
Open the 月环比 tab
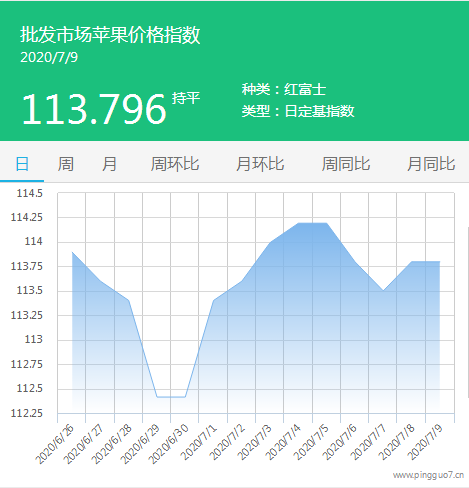point(260,164)
